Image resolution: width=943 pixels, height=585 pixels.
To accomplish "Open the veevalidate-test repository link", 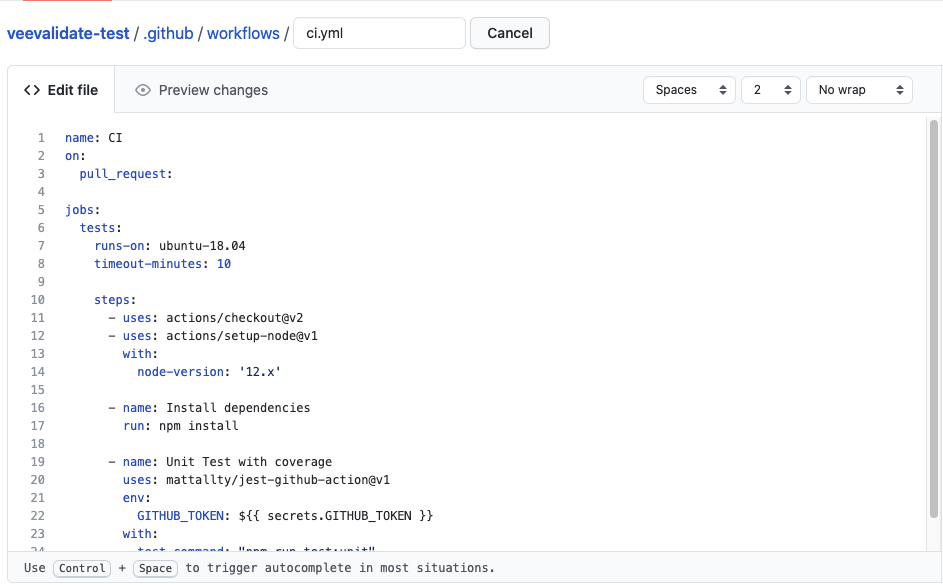I will pyautogui.click(x=68, y=33).
